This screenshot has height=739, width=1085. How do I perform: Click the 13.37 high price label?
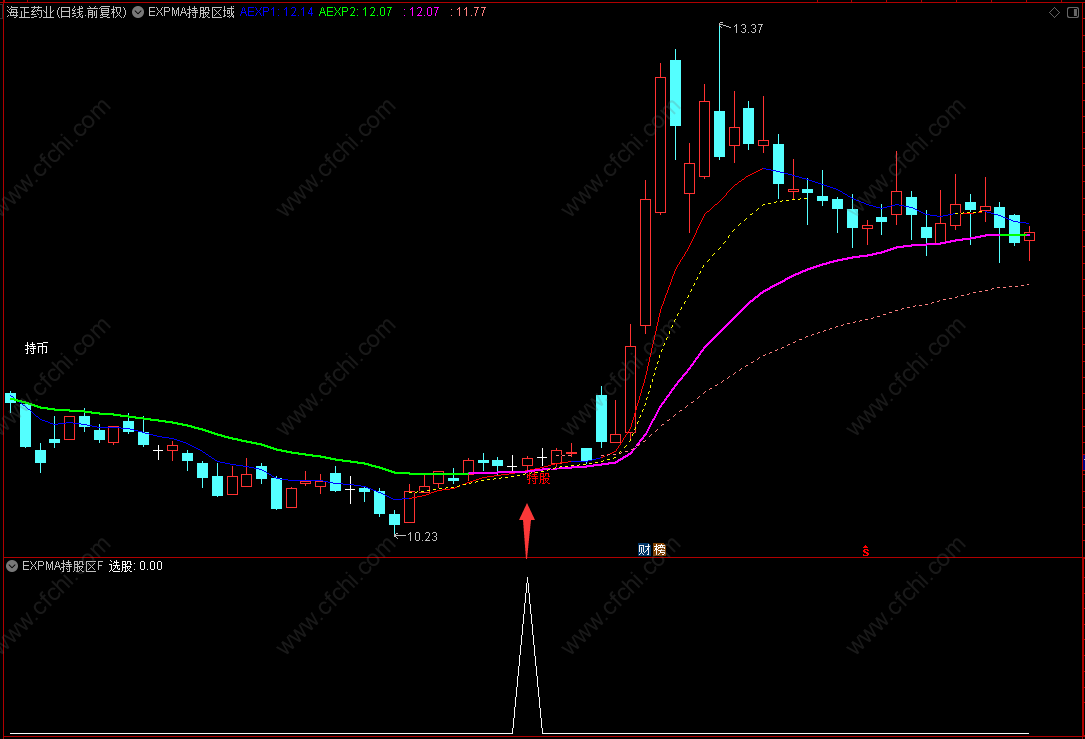[x=747, y=29]
